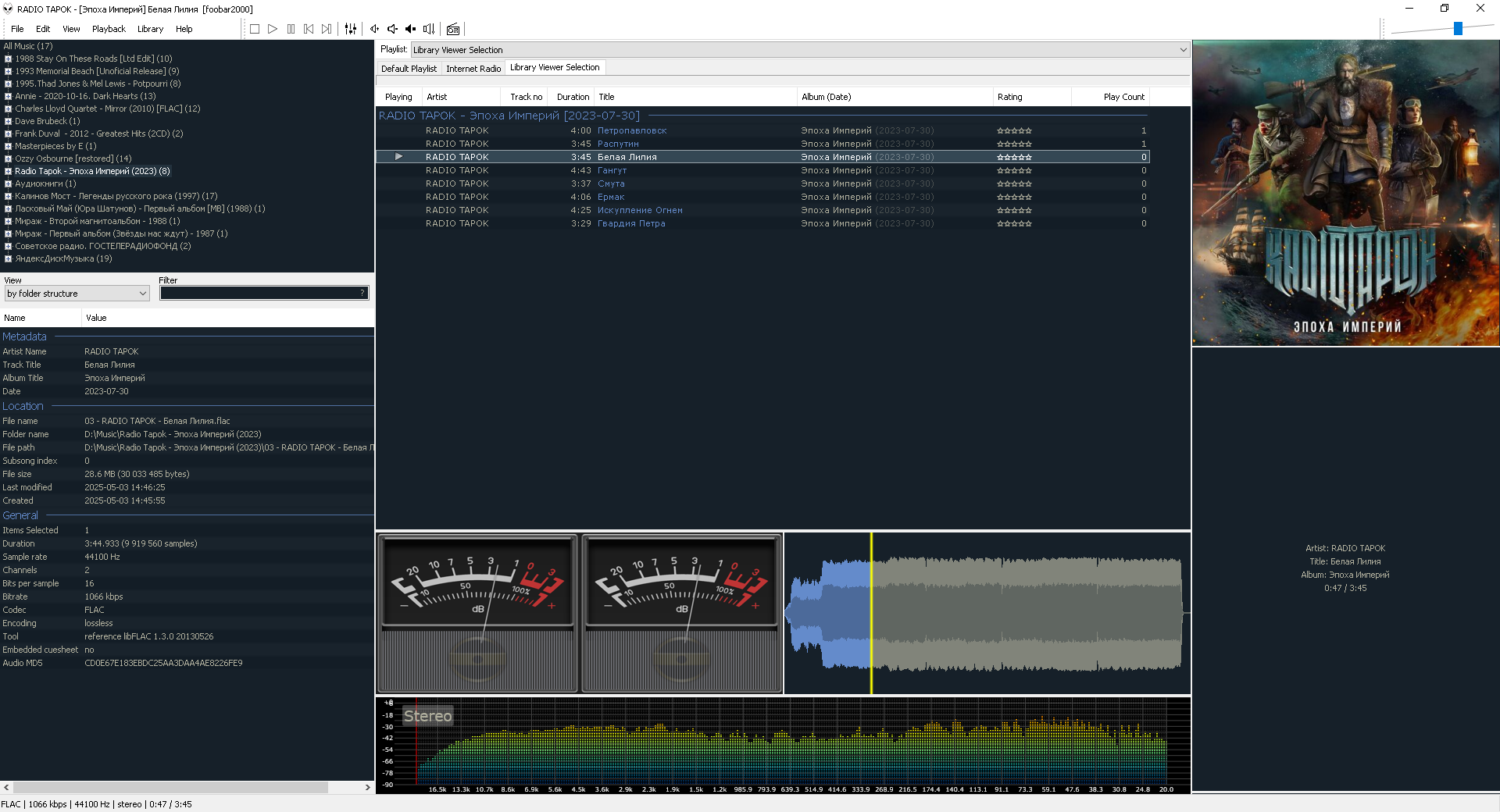Switch to the Internet Radio tab

click(x=473, y=69)
